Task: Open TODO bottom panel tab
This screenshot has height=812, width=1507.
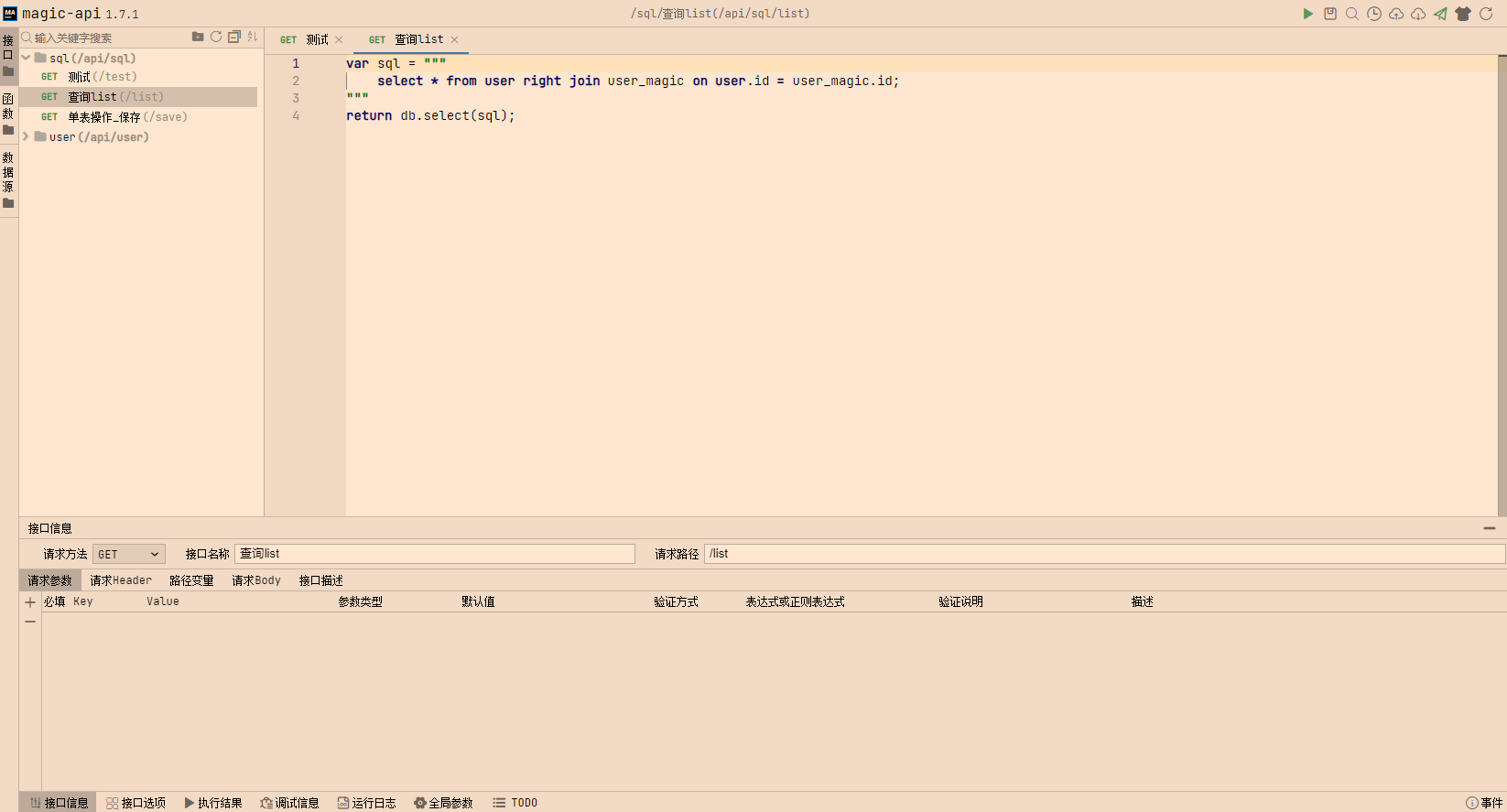Action: (515, 803)
